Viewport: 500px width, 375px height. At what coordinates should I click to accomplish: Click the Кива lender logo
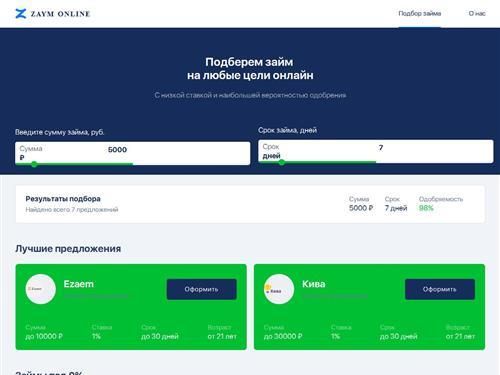point(279,289)
